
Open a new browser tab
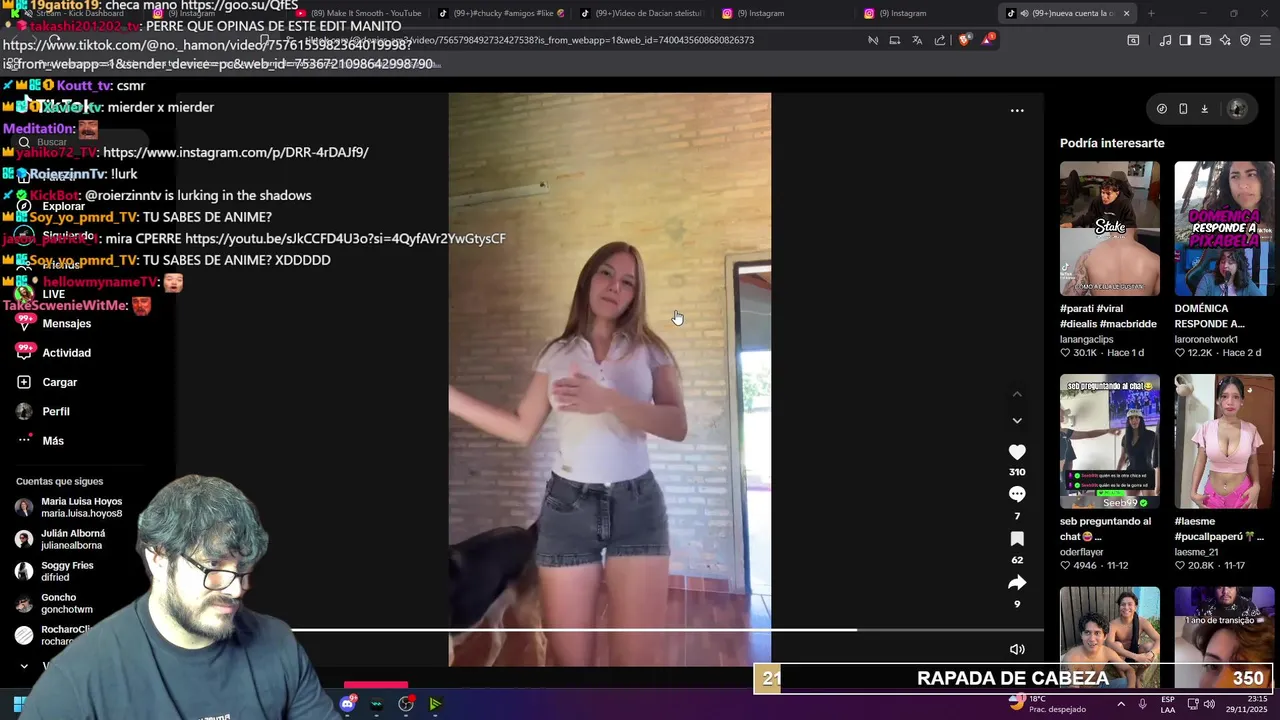click(x=1151, y=13)
